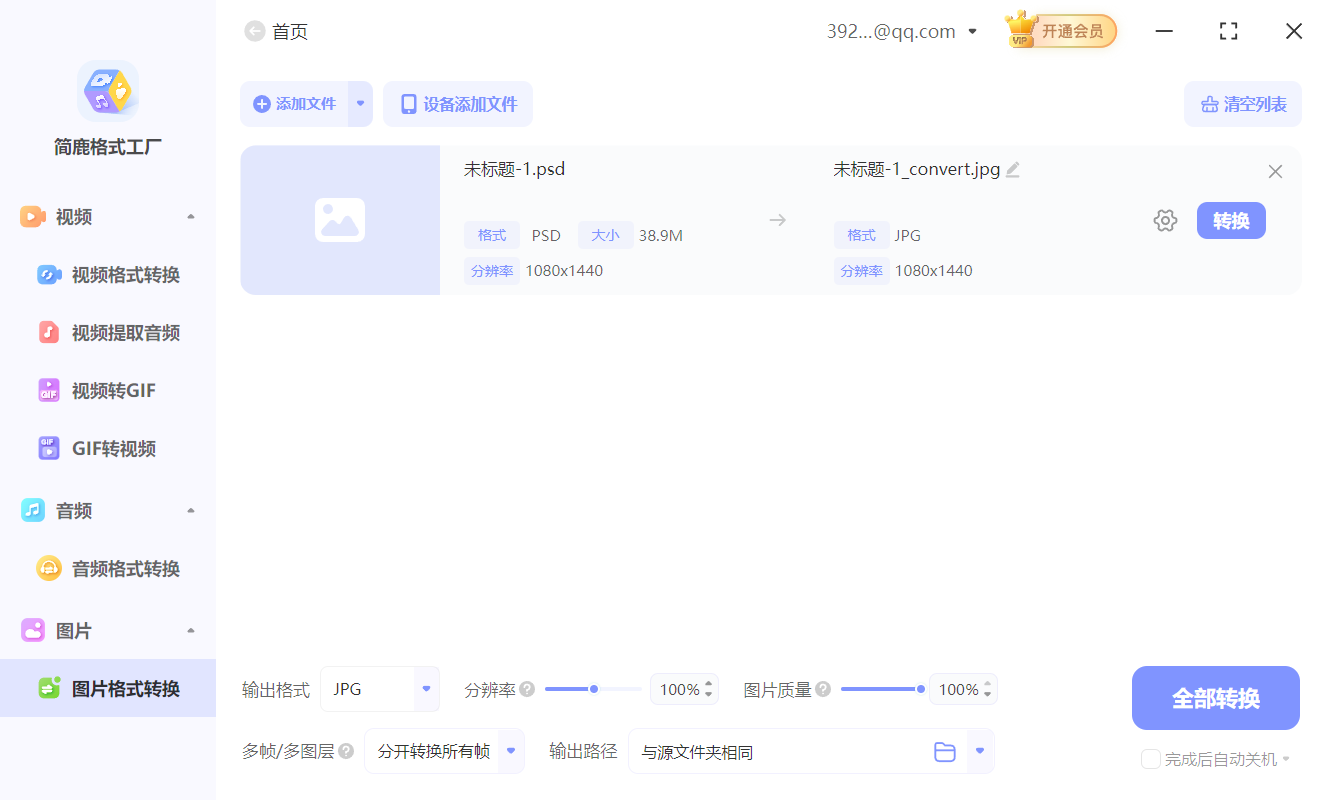Click the 全部转换 button

[1215, 698]
